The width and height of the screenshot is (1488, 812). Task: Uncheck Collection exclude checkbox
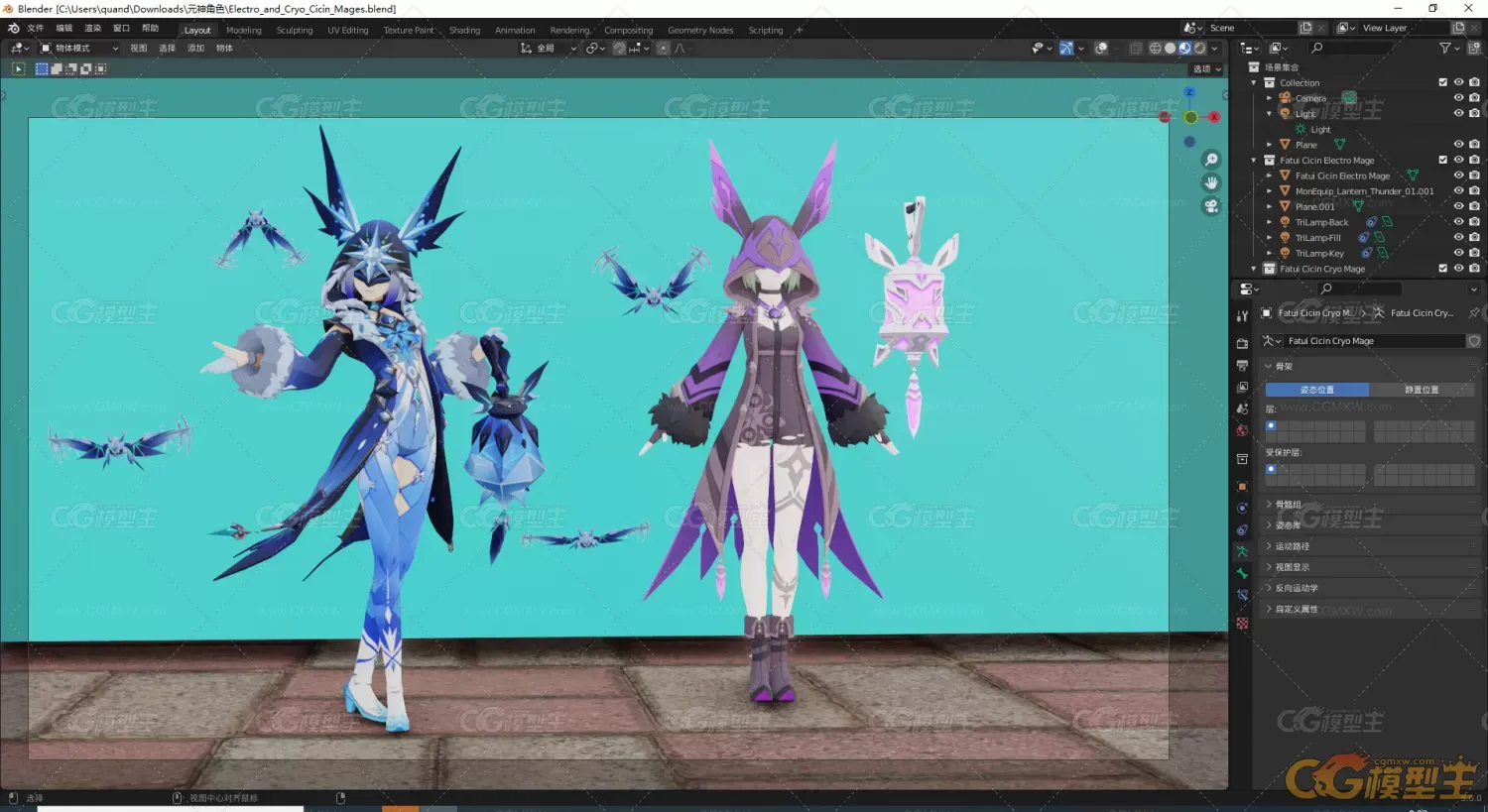coord(1443,82)
